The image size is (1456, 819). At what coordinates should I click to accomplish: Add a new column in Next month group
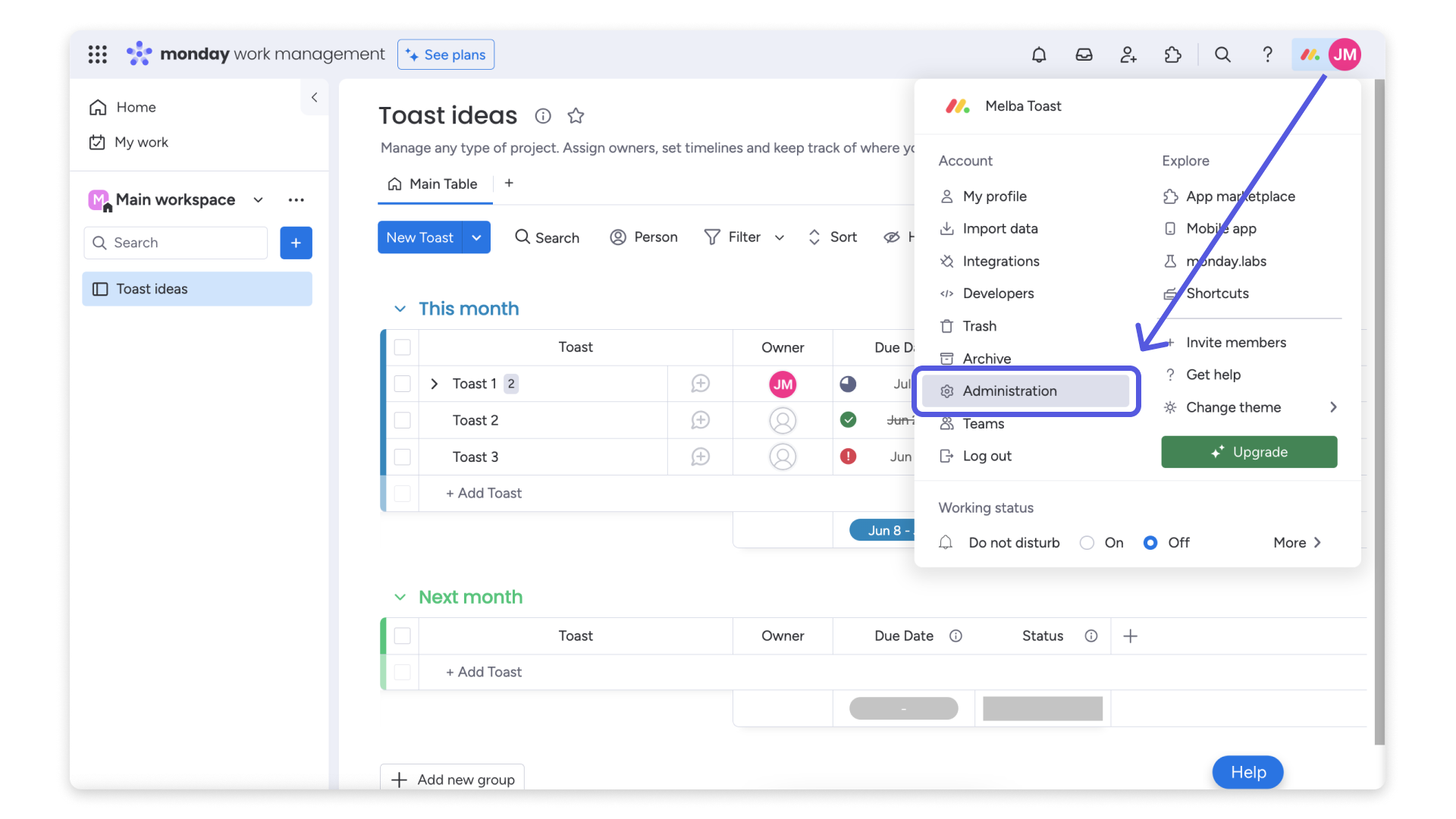point(1130,636)
